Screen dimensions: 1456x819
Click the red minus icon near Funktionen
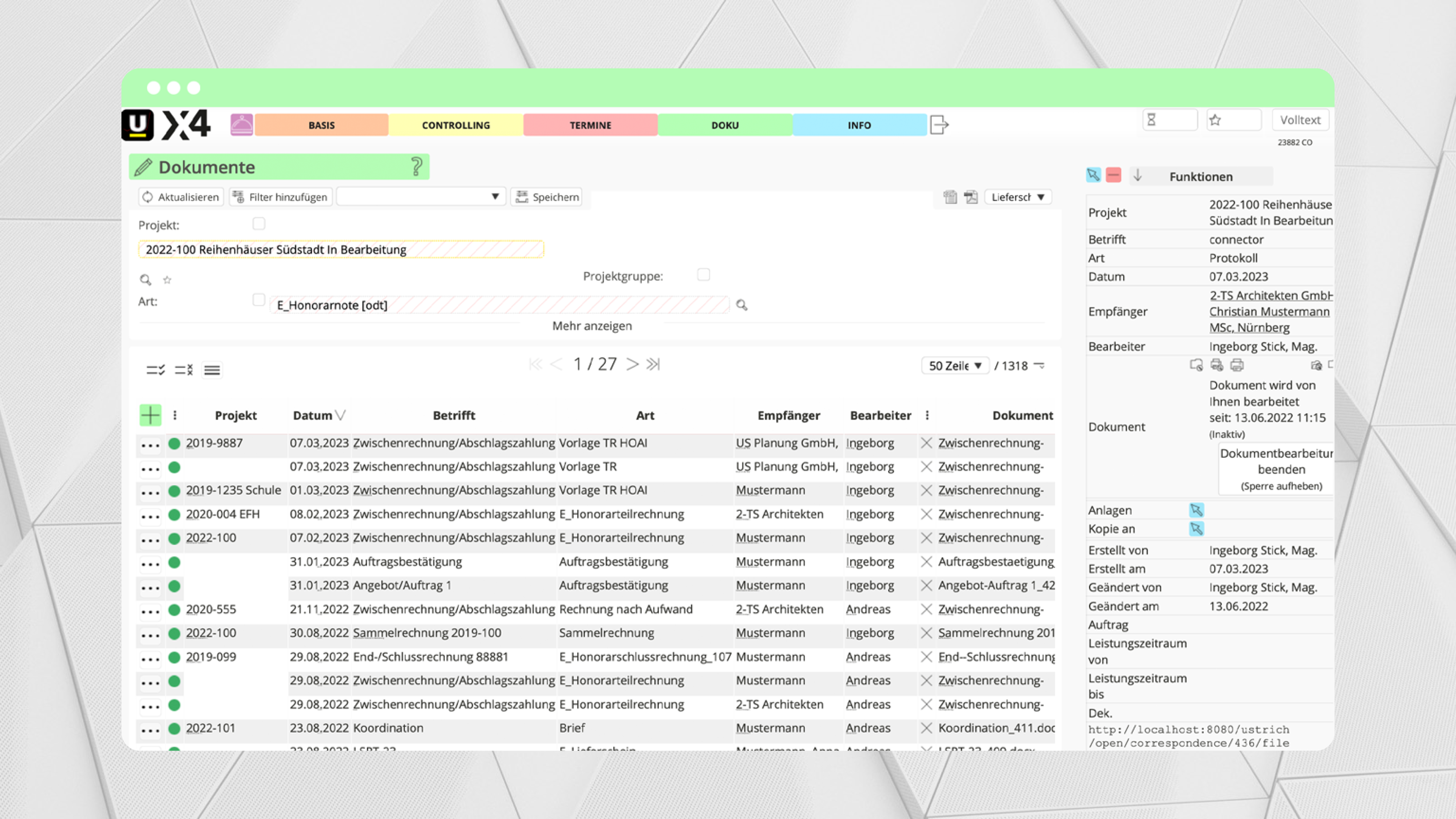click(1113, 175)
